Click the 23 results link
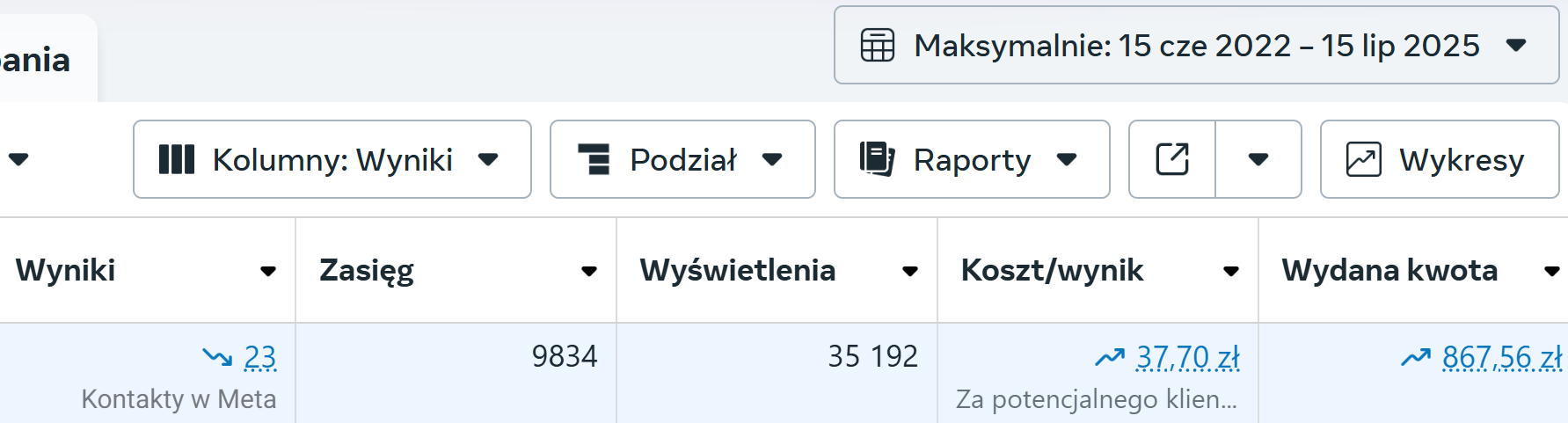Screen dimensions: 1568x423 point(260,357)
